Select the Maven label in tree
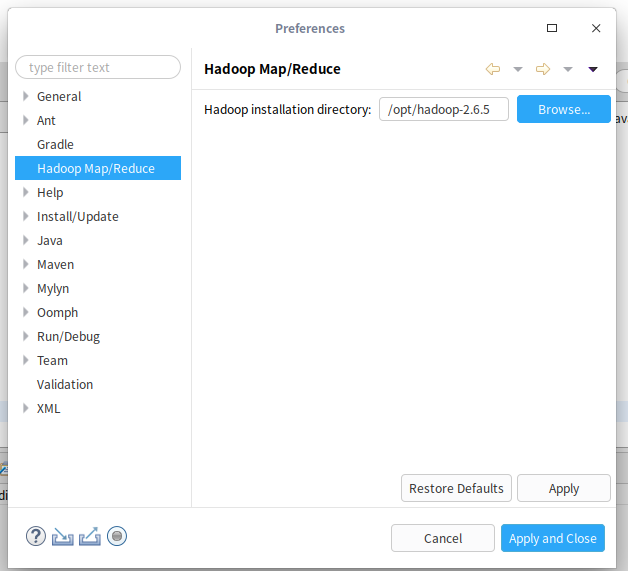Image resolution: width=628 pixels, height=571 pixels. [x=55, y=265]
